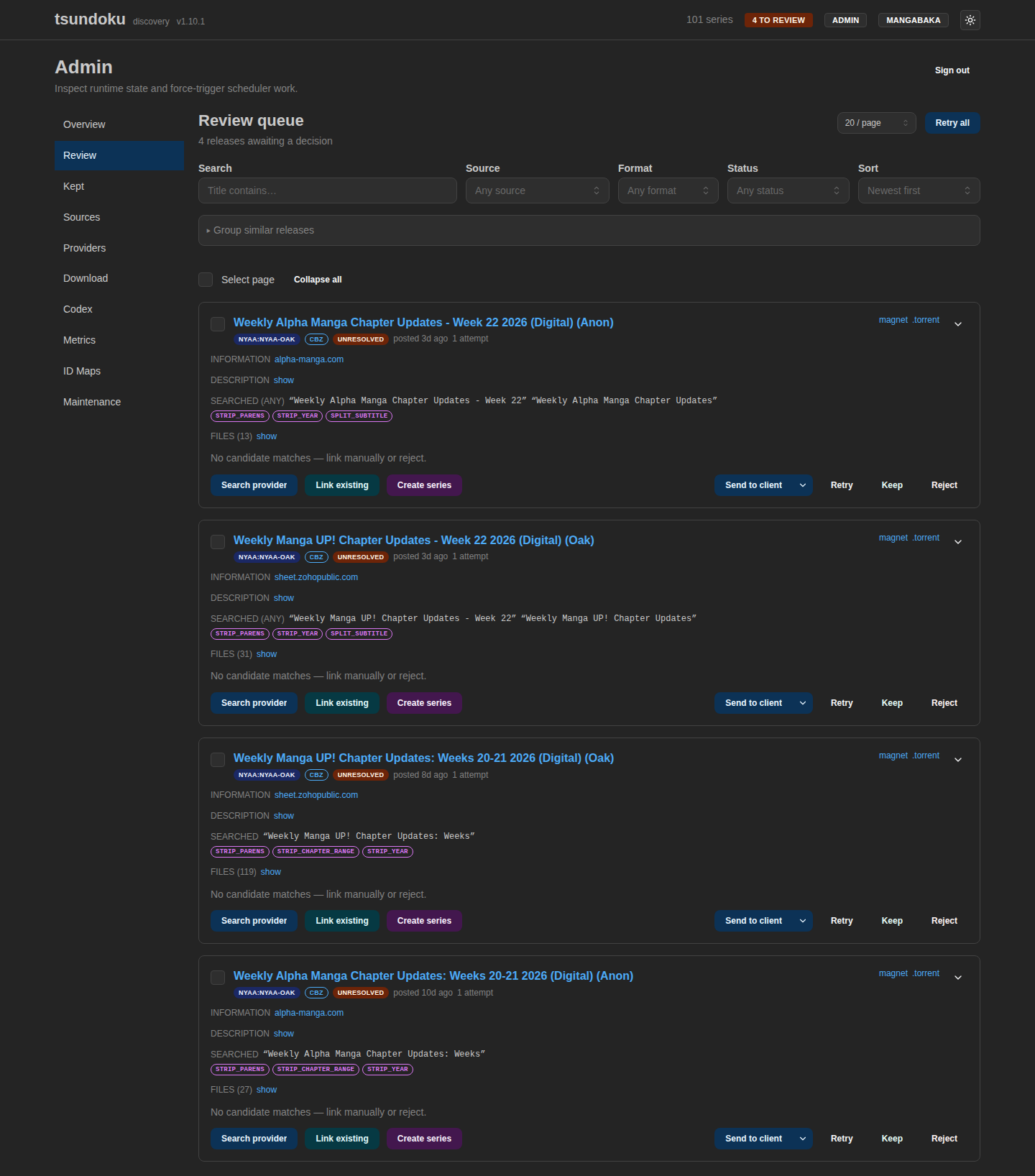Open the Newest first sort dropdown
The width and height of the screenshot is (1035, 1176).
919,190
